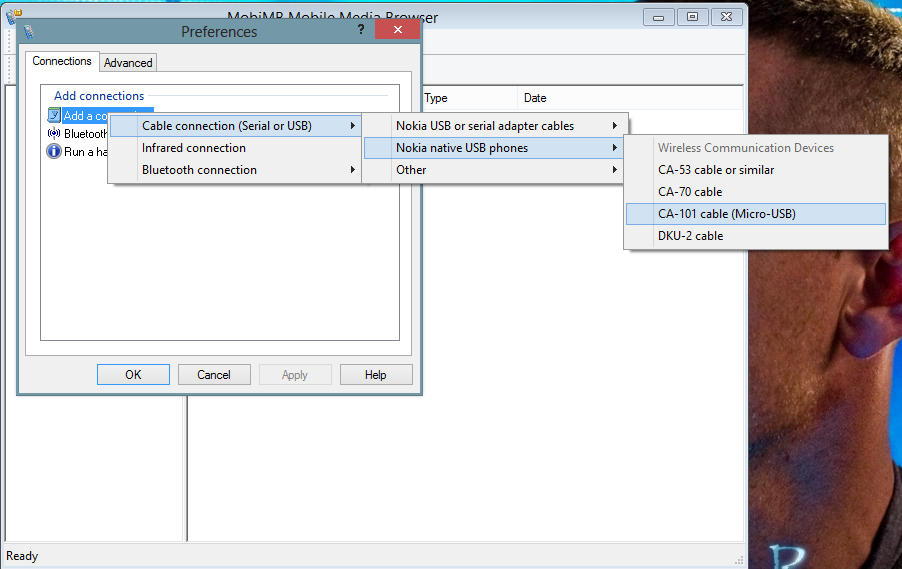Click the Add connections group heading
The height and width of the screenshot is (569, 902).
pos(99,96)
